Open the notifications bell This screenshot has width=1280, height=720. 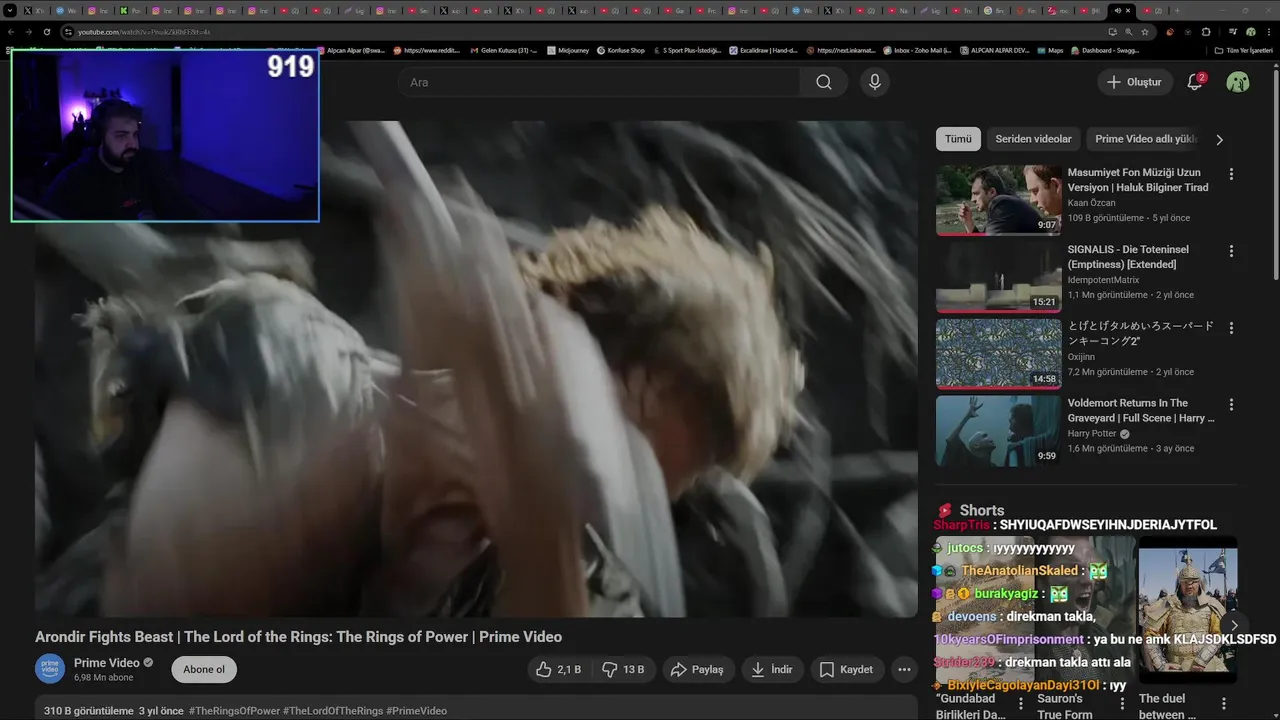point(1195,82)
